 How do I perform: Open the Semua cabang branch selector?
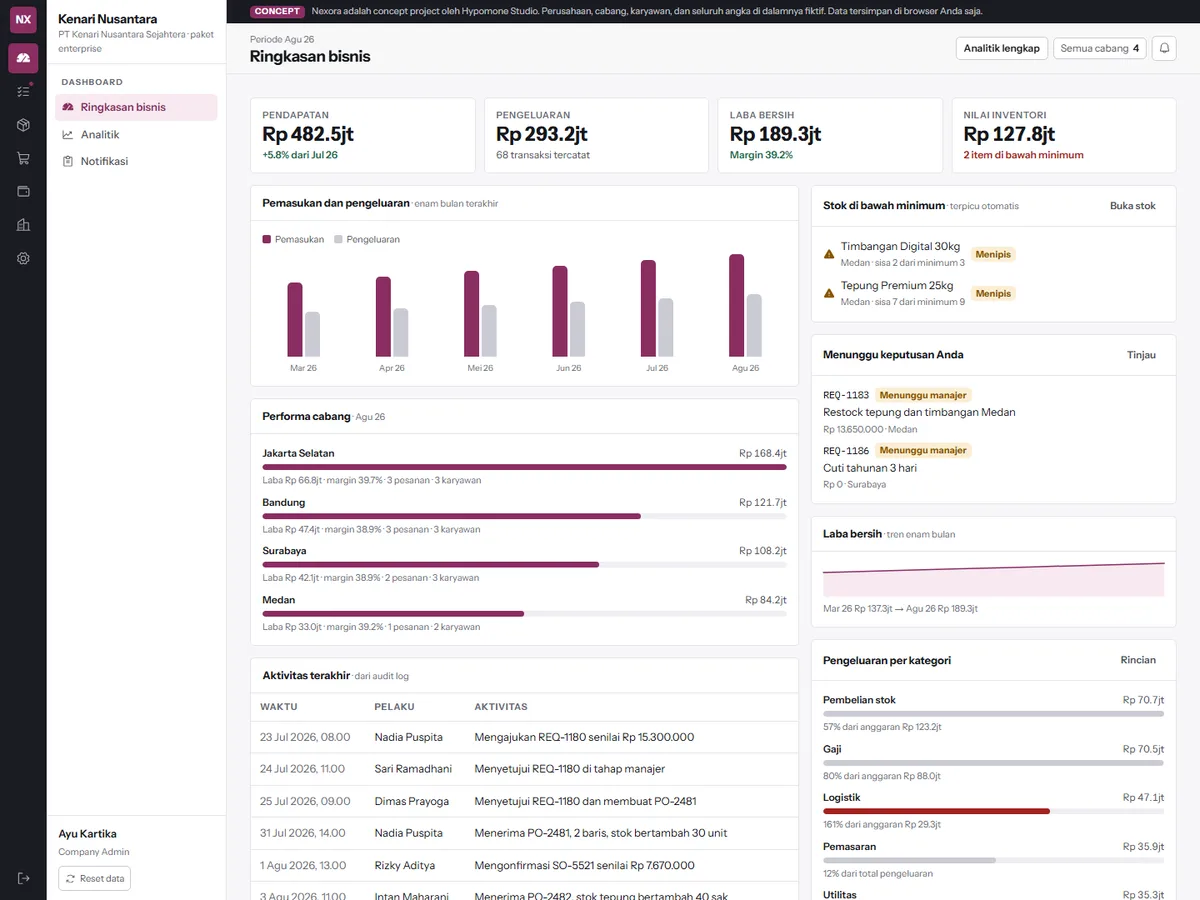1100,48
